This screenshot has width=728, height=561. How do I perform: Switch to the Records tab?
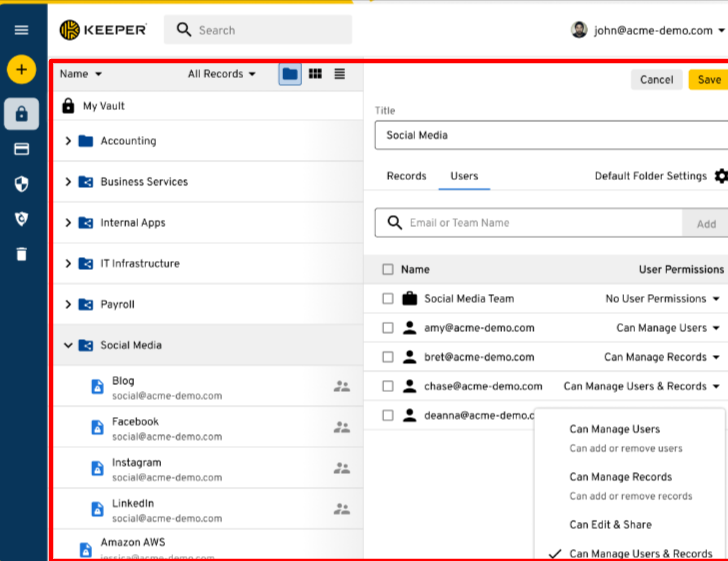click(x=406, y=176)
